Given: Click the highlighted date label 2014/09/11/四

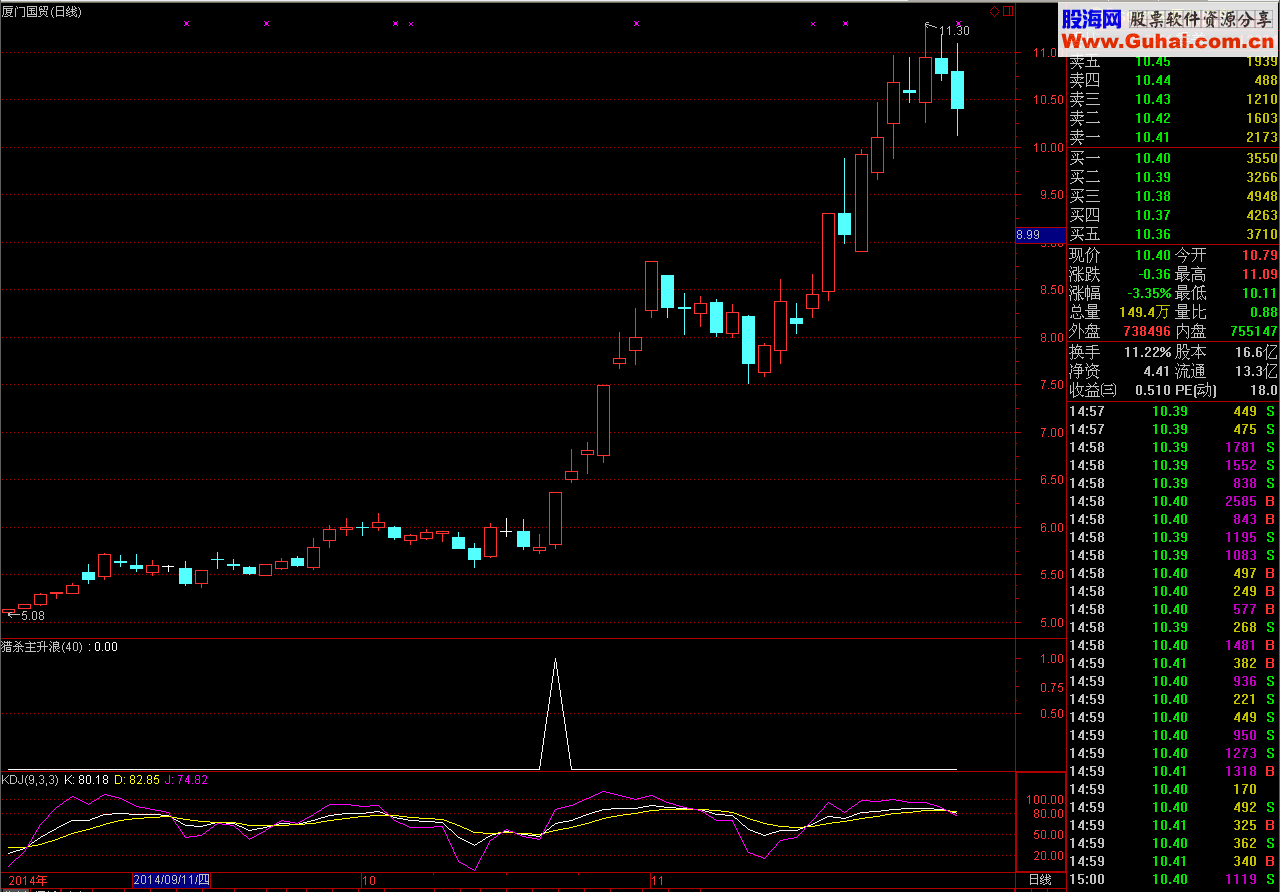Looking at the screenshot, I should [x=171, y=880].
